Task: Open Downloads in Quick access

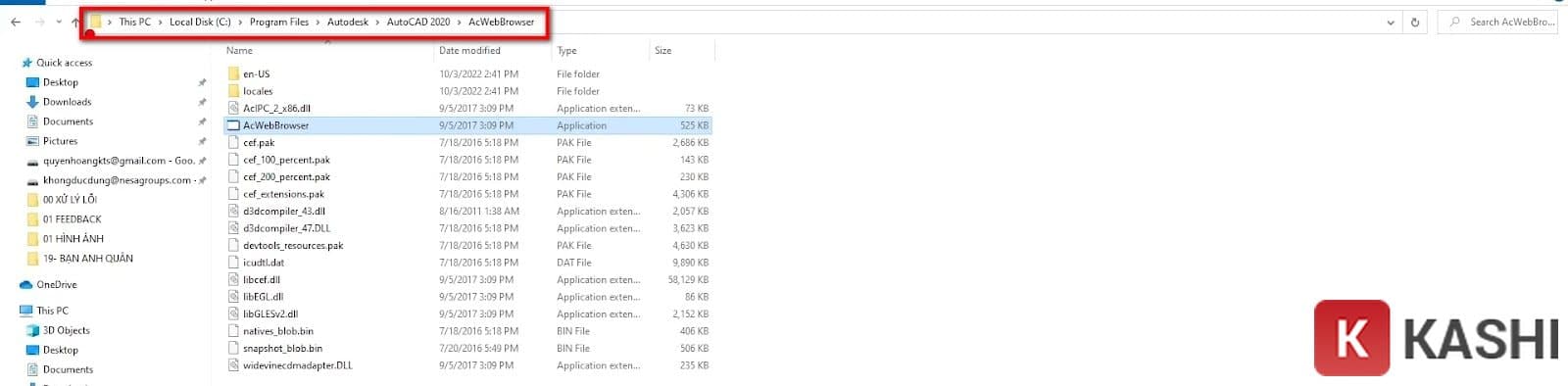Action: 67,102
